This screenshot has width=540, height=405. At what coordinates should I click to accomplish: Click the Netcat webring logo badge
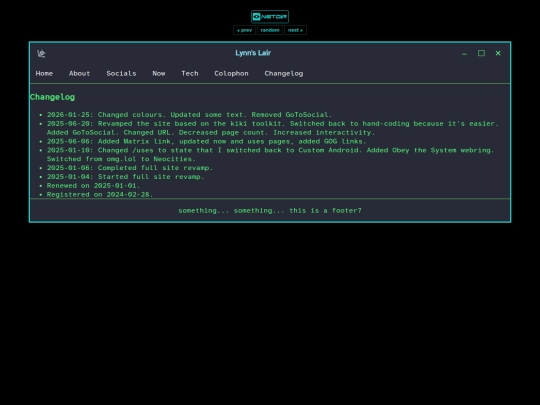(x=270, y=17)
